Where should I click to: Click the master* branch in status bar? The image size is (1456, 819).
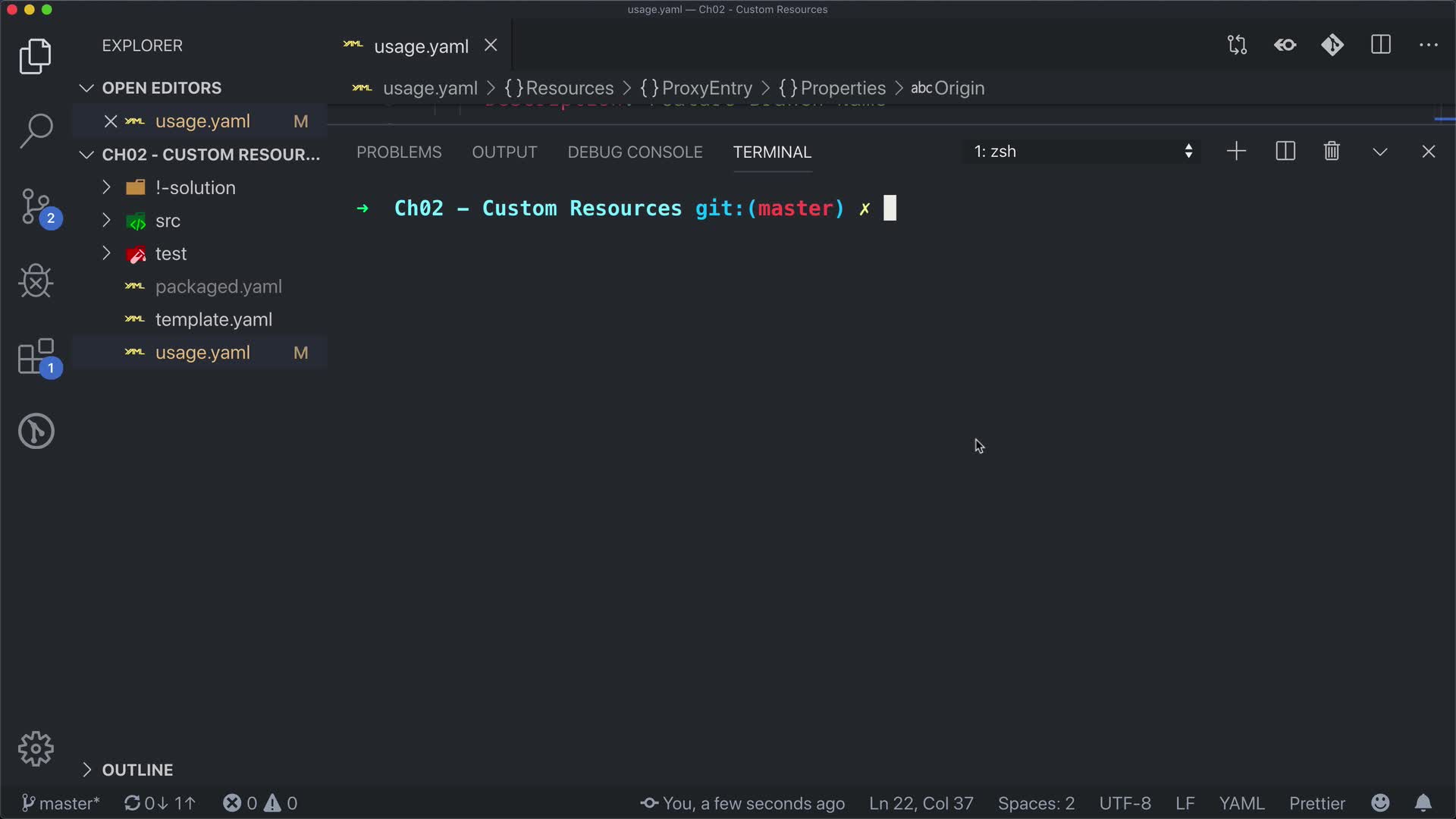61,803
